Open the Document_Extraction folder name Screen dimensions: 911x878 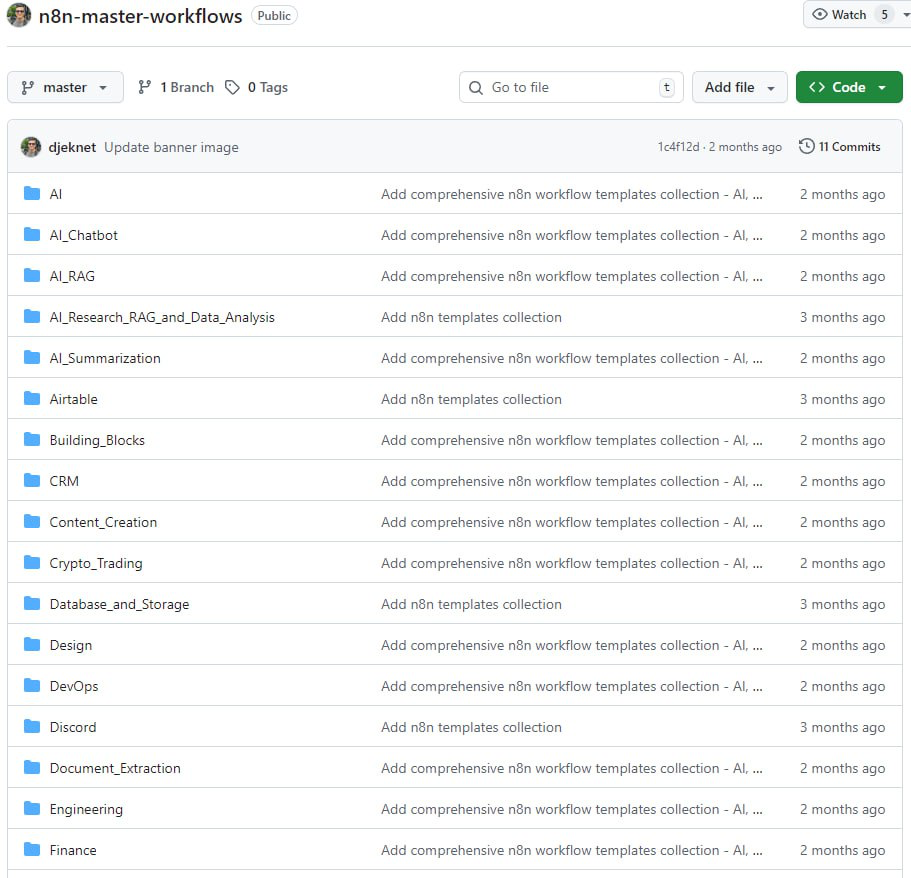[x=115, y=768]
